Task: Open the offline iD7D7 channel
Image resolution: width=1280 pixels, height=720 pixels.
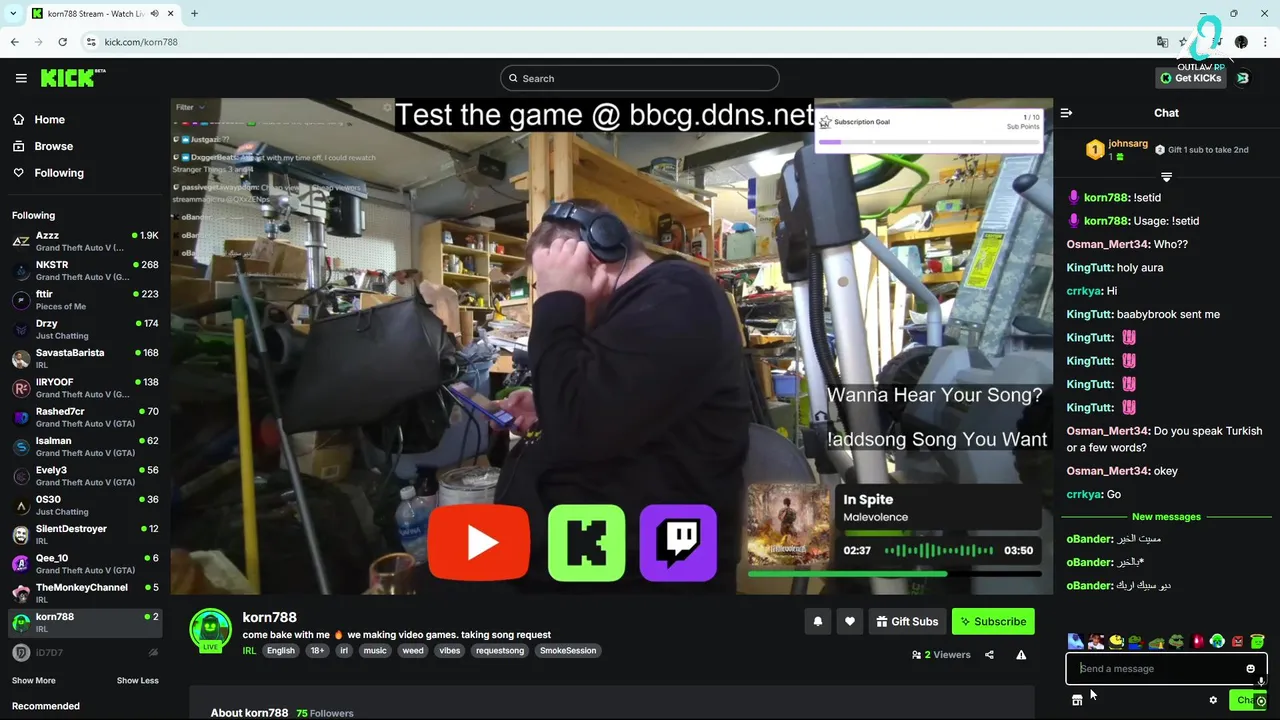Action: 84,652
